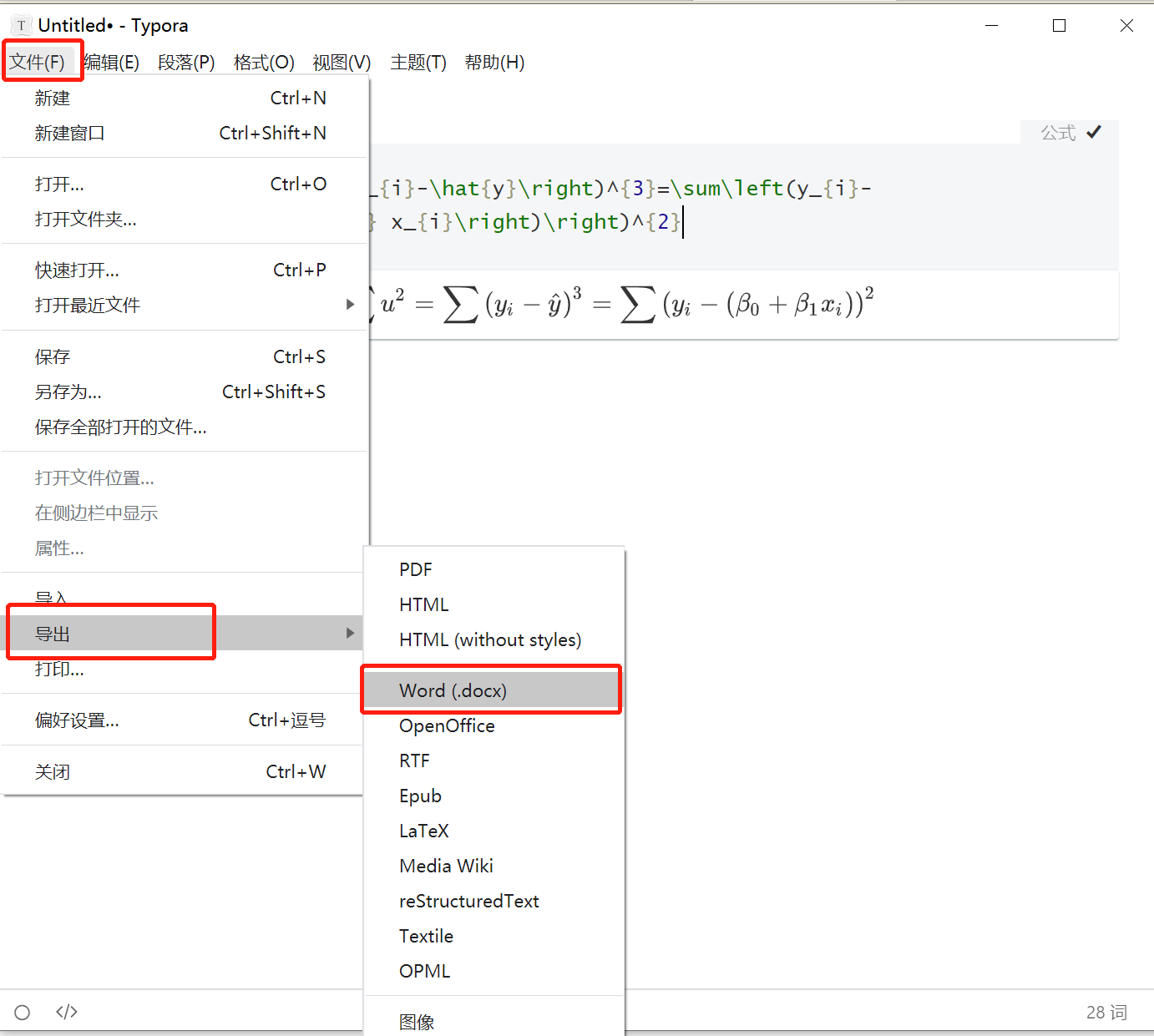Choose Epub export format
Viewport: 1154px width, 1036px height.
click(x=420, y=795)
